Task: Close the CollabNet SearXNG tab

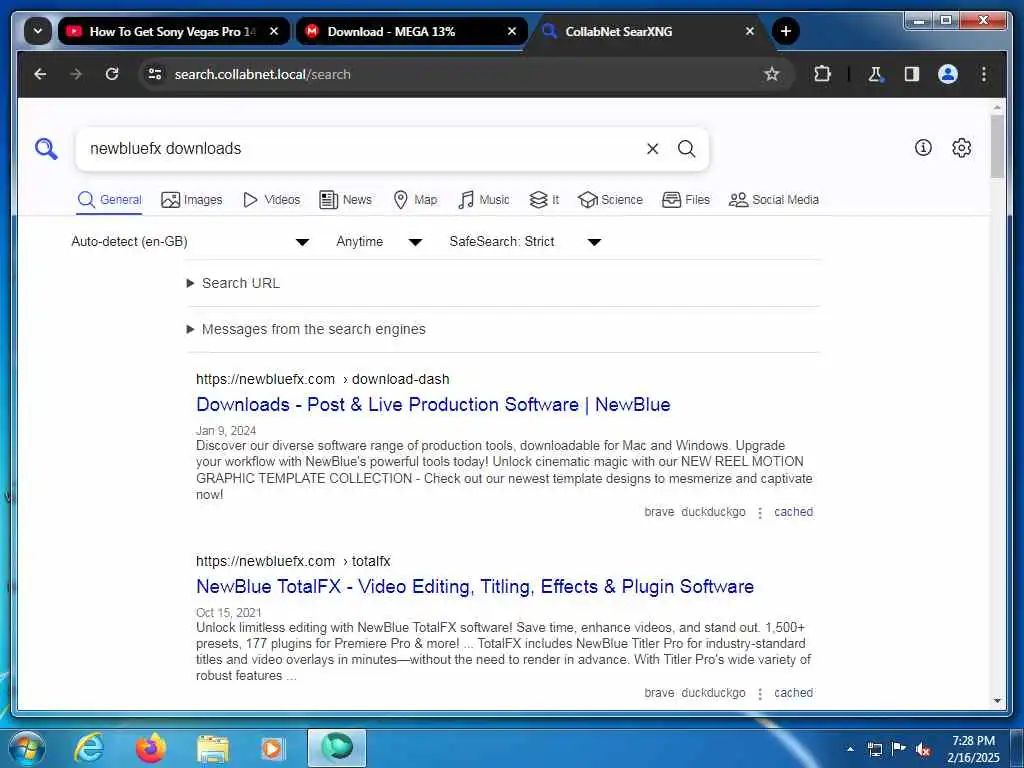Action: pos(750,31)
